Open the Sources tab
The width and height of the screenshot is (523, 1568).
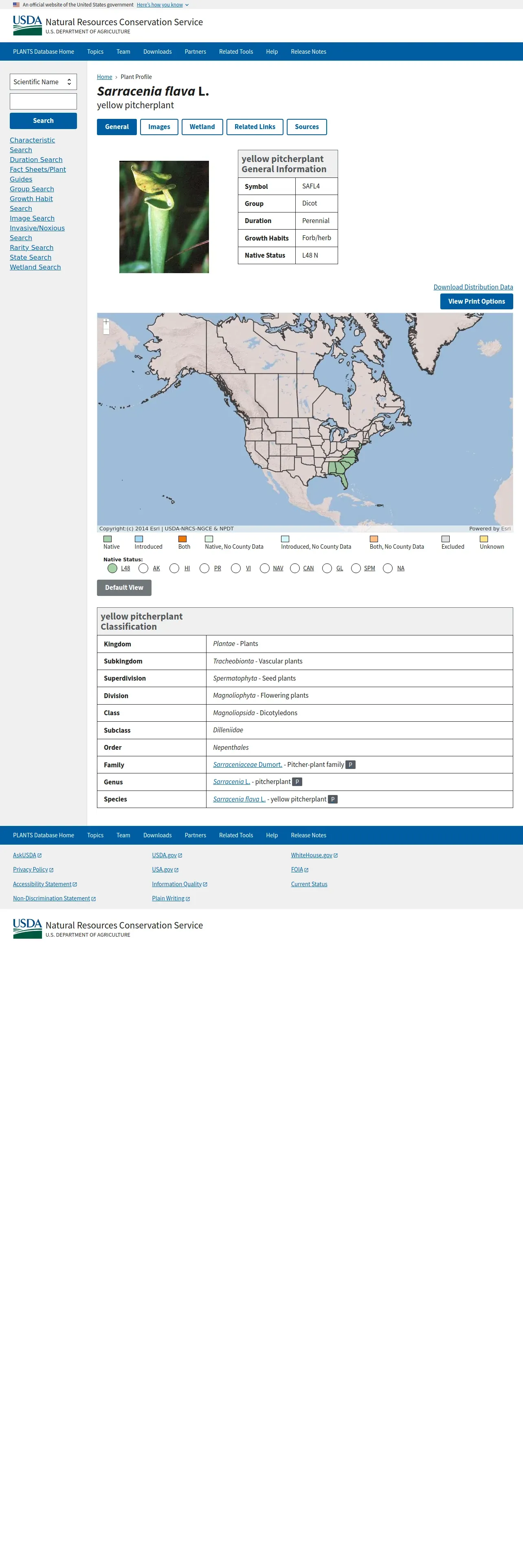[307, 127]
